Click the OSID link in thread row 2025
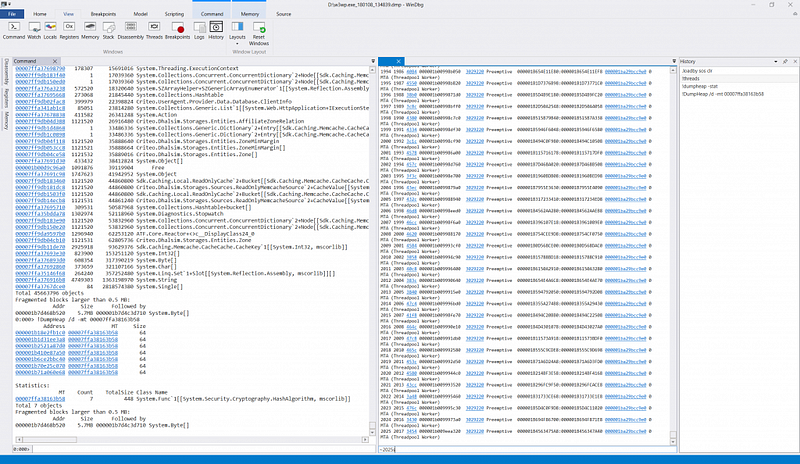 (411, 431)
